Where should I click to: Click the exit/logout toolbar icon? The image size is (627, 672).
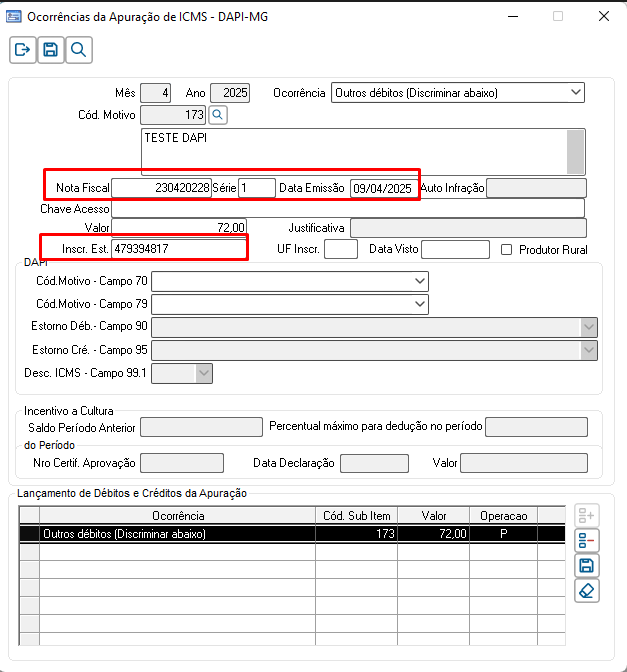coord(23,50)
